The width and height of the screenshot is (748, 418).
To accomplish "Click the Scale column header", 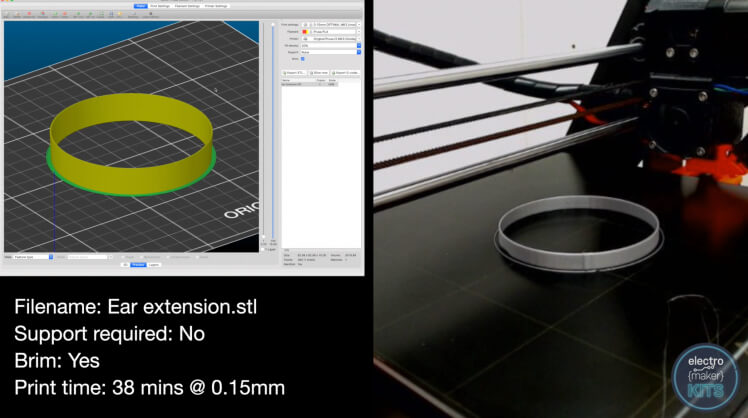I will (332, 80).
